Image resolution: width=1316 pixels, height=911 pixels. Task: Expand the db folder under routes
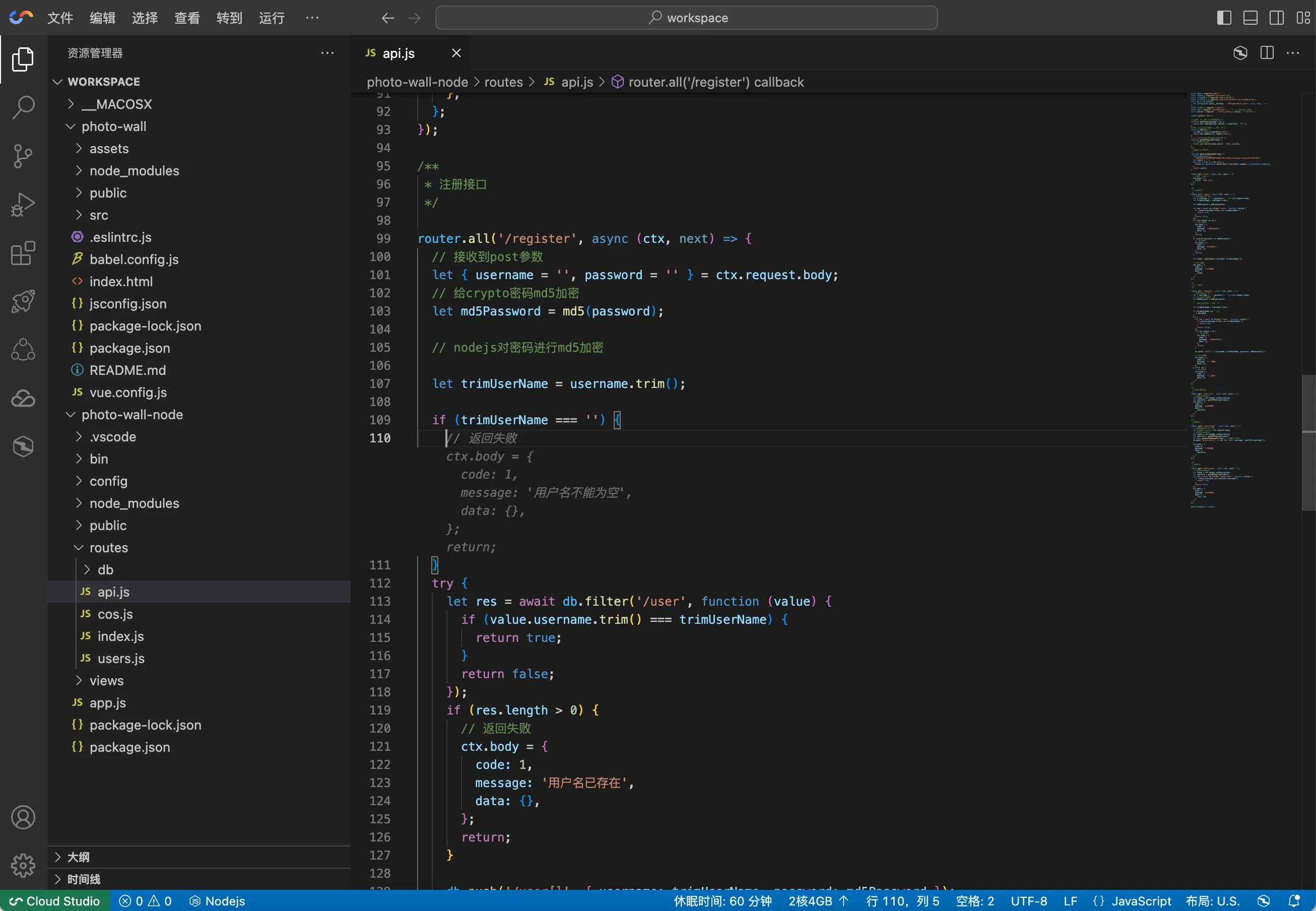[105, 570]
